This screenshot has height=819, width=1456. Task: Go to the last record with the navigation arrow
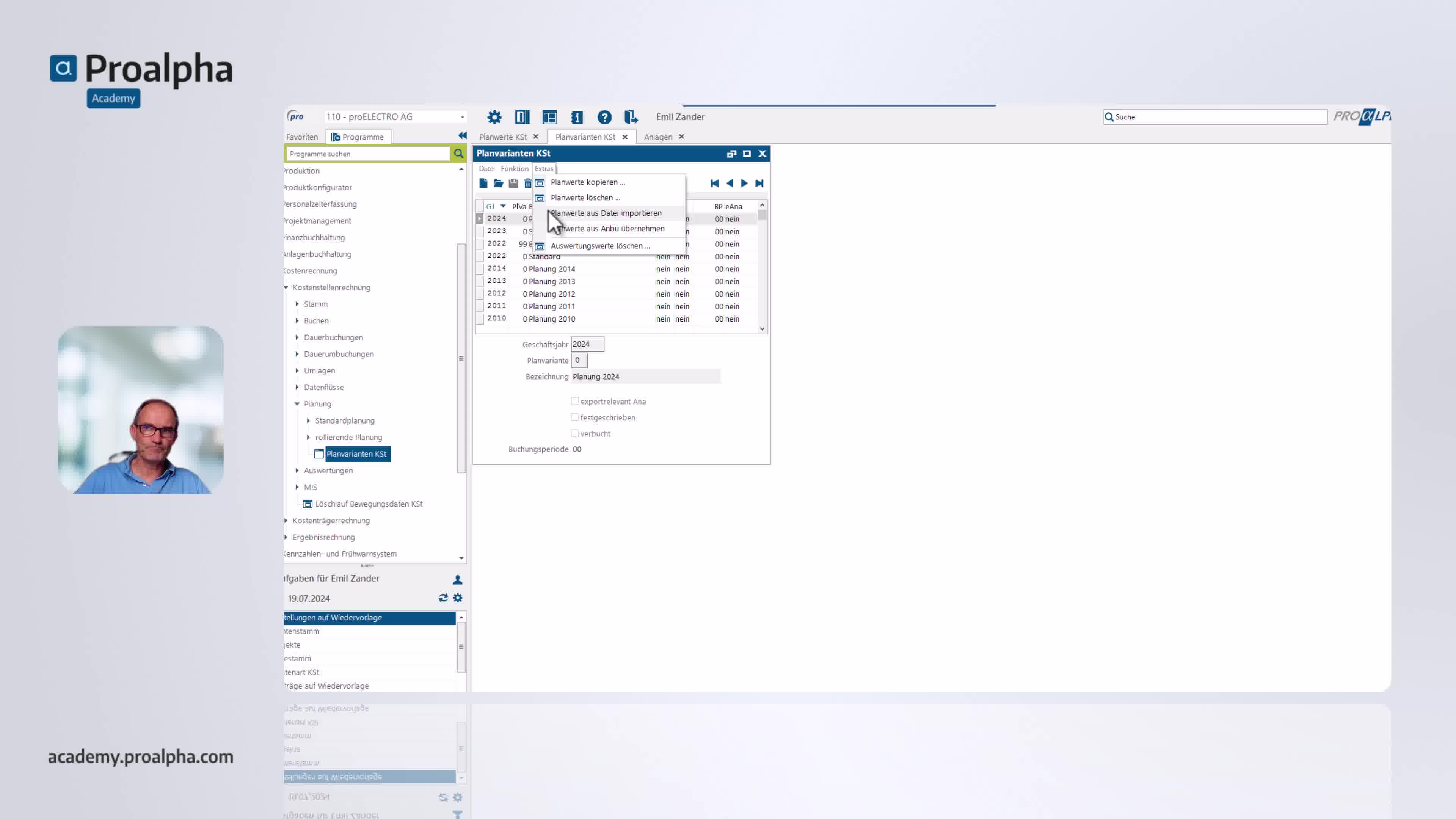tap(759, 183)
